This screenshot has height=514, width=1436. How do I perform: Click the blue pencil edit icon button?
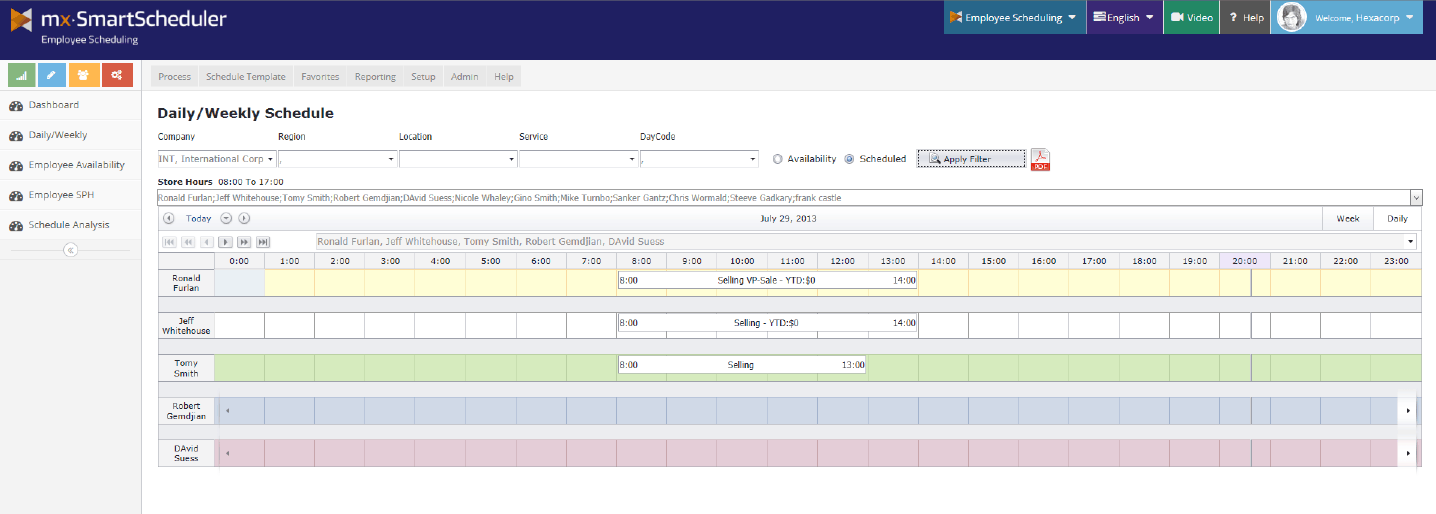pos(53,75)
